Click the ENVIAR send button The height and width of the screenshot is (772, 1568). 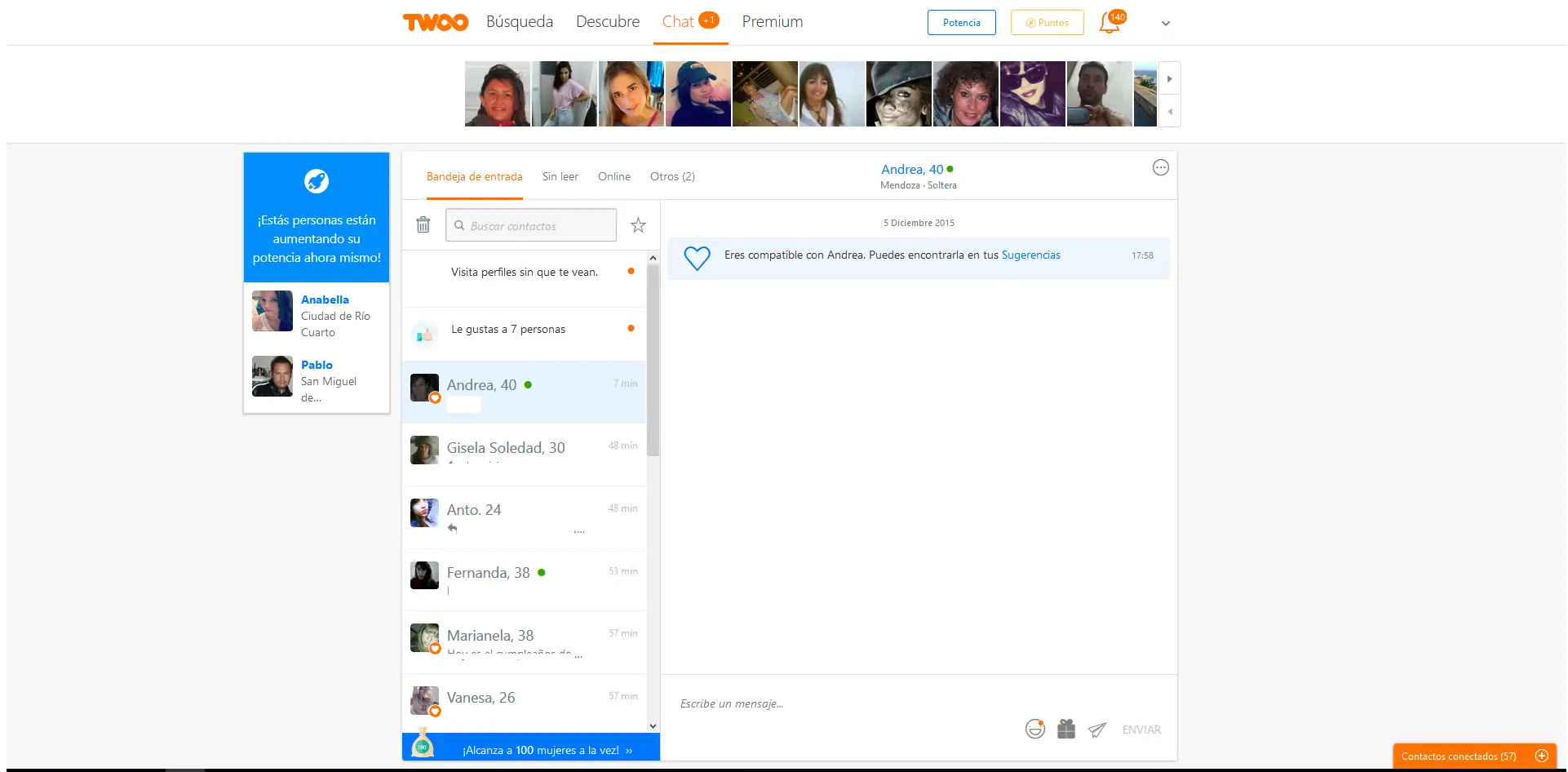1141,730
